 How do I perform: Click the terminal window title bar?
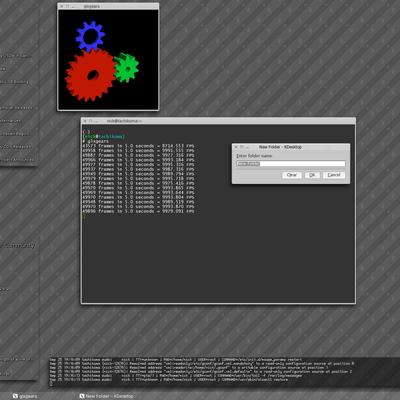tap(218, 121)
